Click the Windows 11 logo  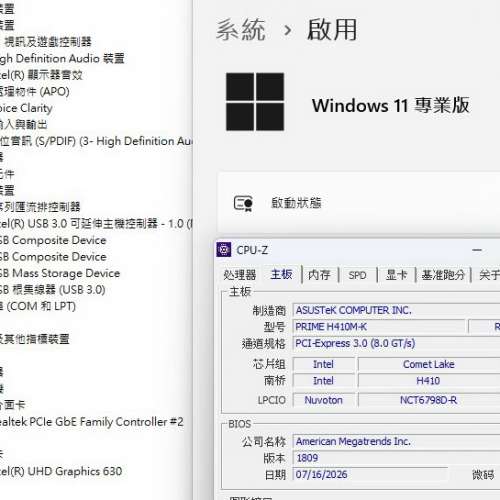255,102
